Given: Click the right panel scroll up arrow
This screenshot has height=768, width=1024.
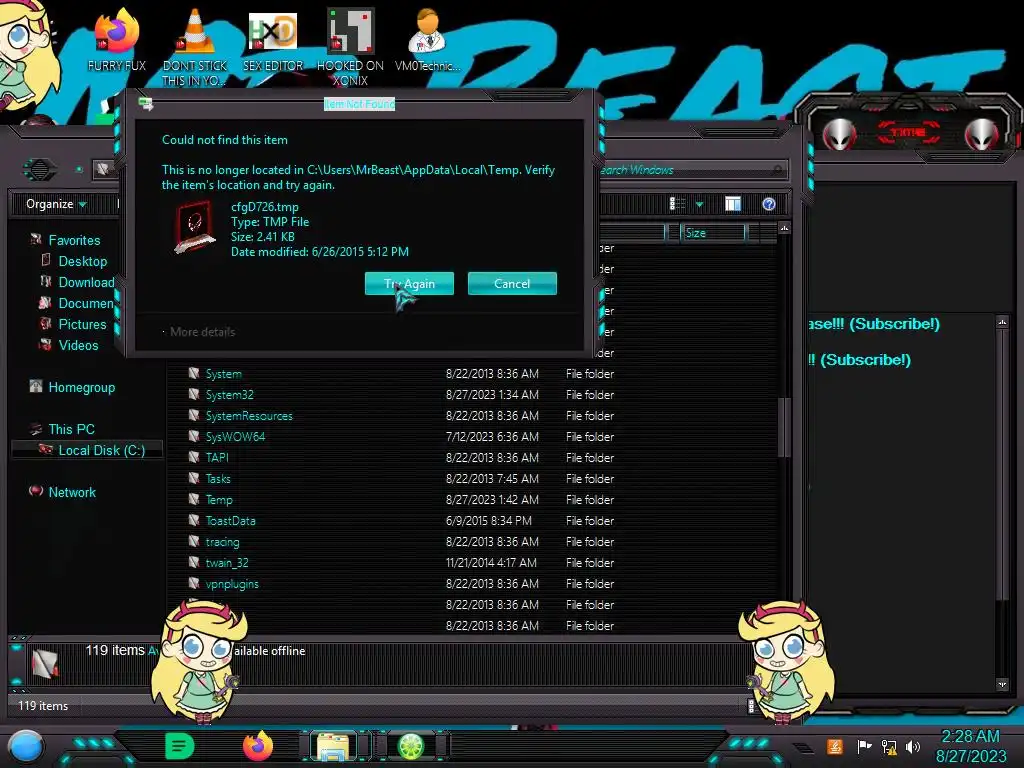Looking at the screenshot, I should (1002, 322).
